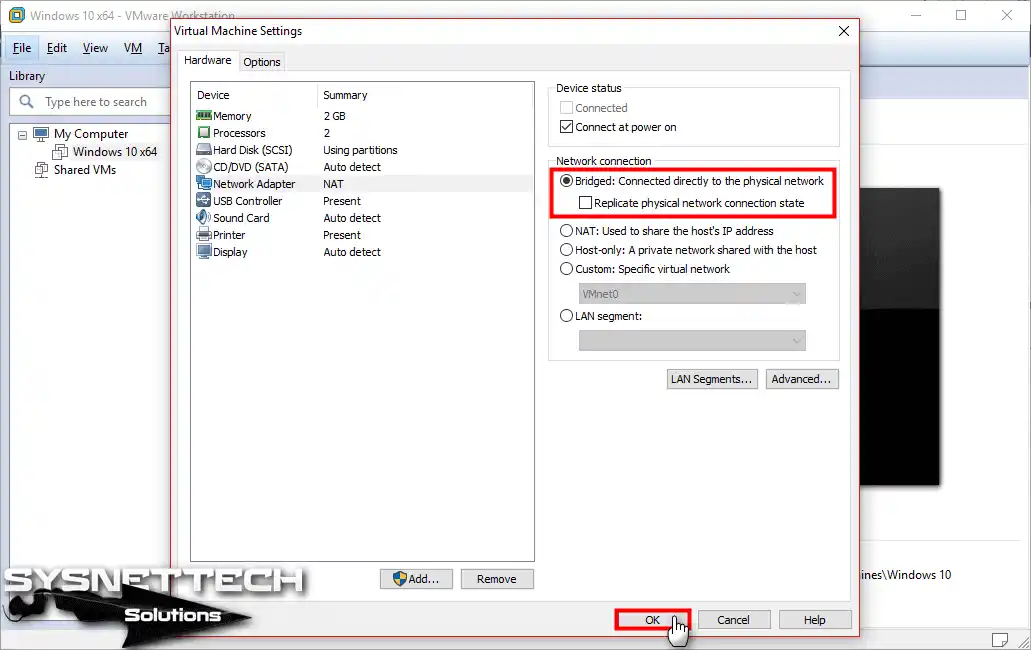1031x650 pixels.
Task: Toggle Connect at power on checkbox
Action: coord(566,127)
